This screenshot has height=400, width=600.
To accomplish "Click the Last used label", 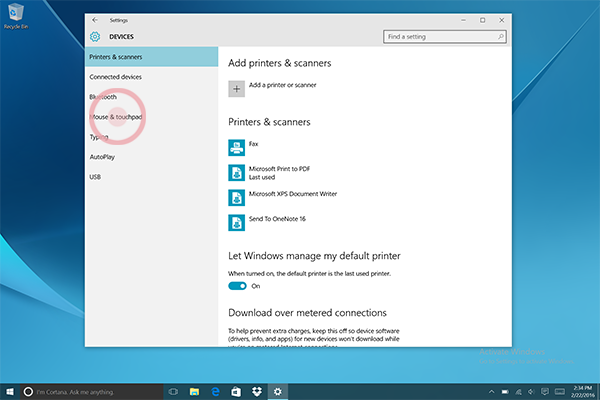I will click(262, 177).
